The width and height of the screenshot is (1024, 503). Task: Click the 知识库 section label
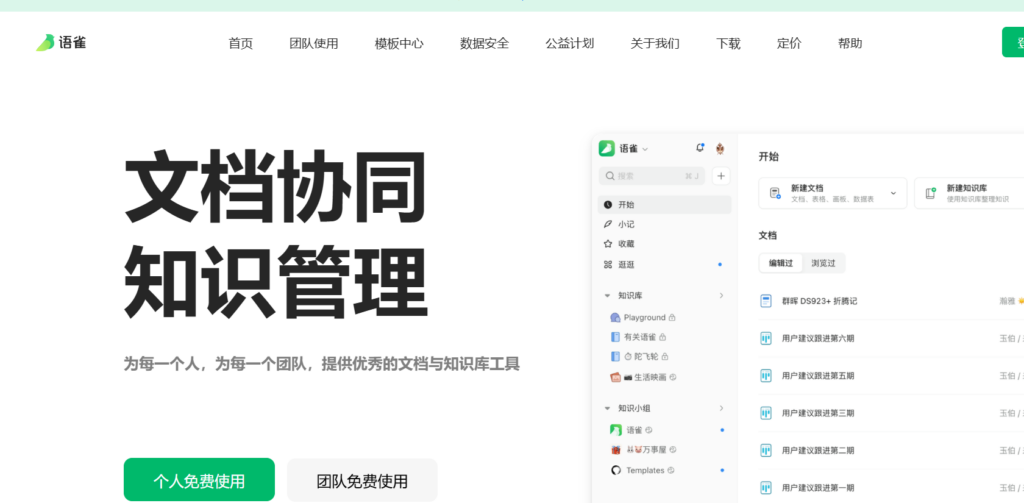[630, 296]
